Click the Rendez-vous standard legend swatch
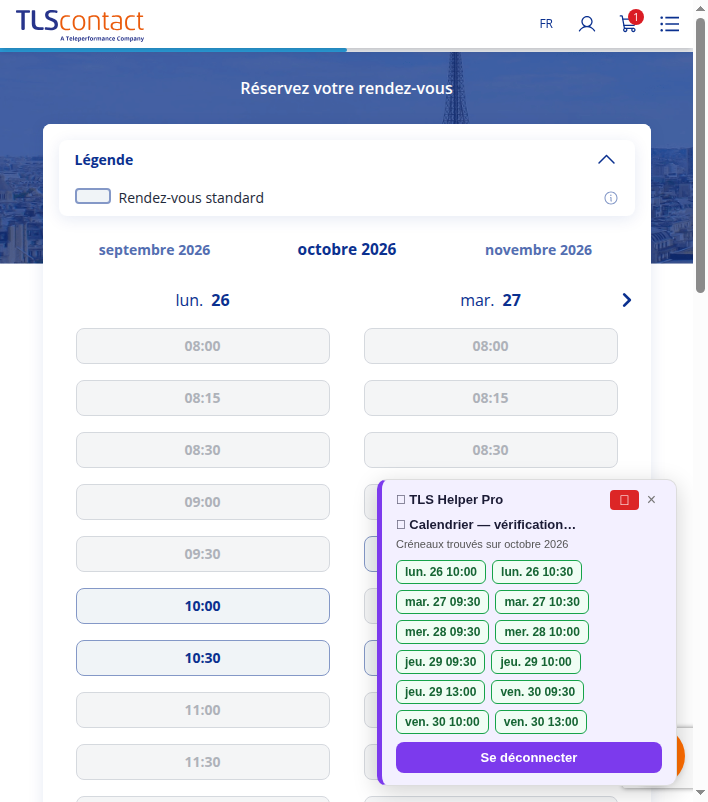The height and width of the screenshot is (802, 708). 93,196
